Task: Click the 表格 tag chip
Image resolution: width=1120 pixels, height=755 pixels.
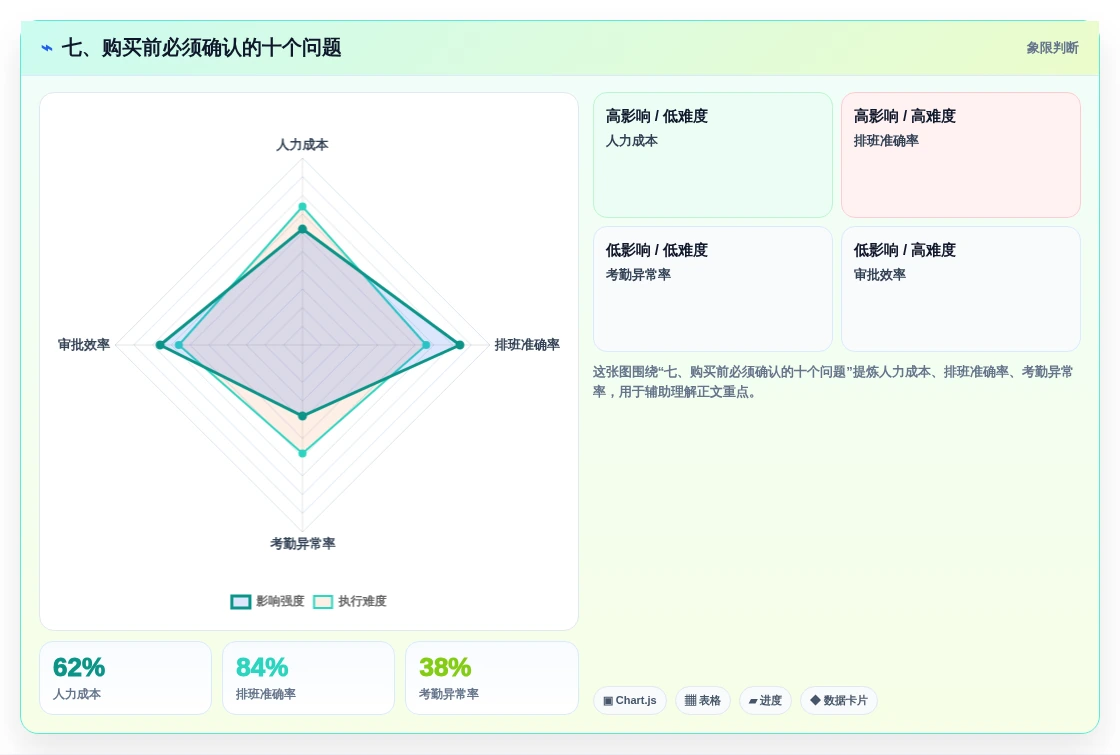Action: click(703, 701)
